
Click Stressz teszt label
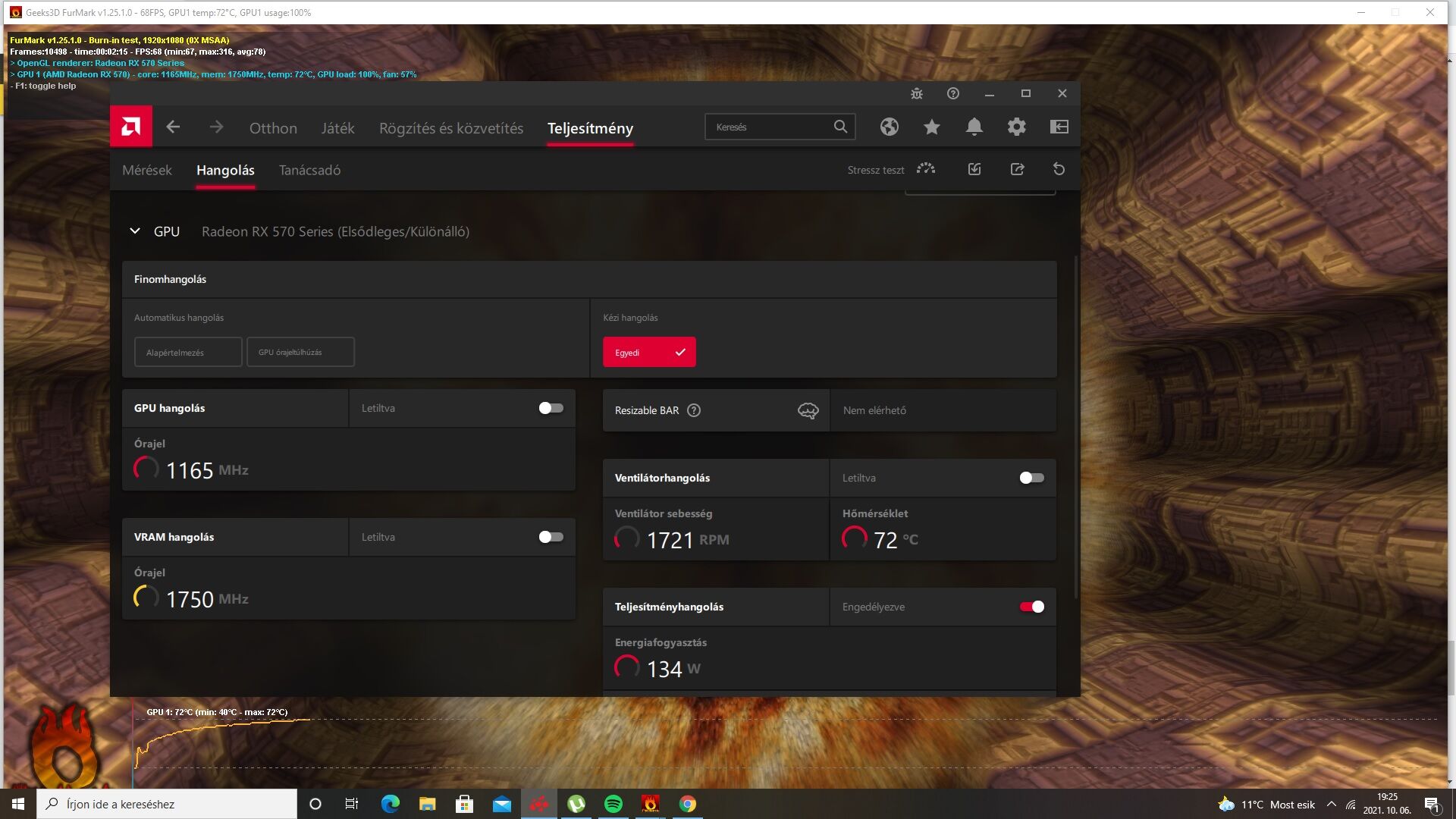point(876,170)
